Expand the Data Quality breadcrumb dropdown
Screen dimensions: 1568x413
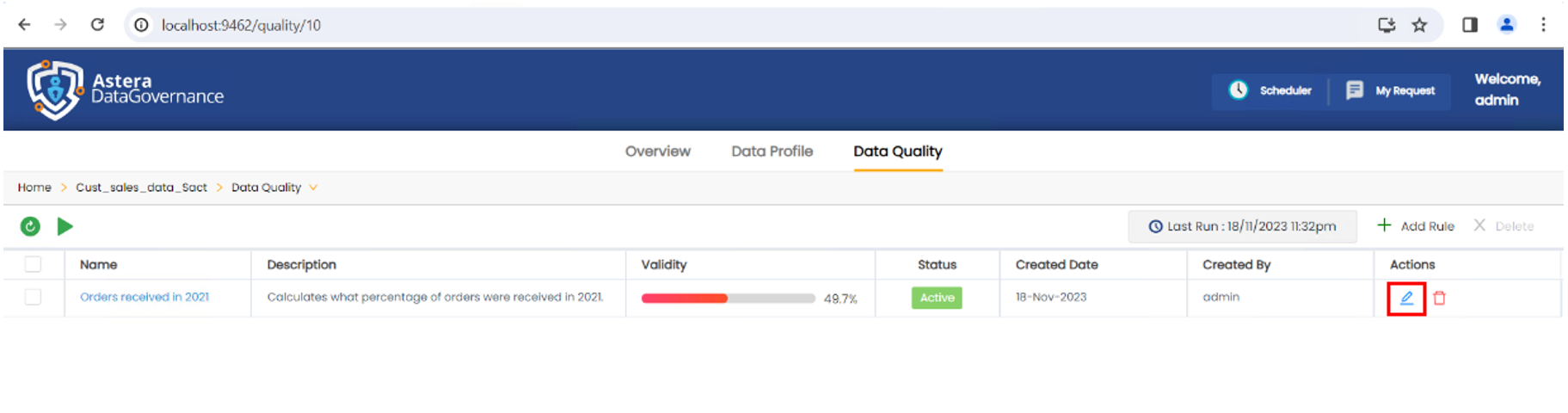pos(313,188)
